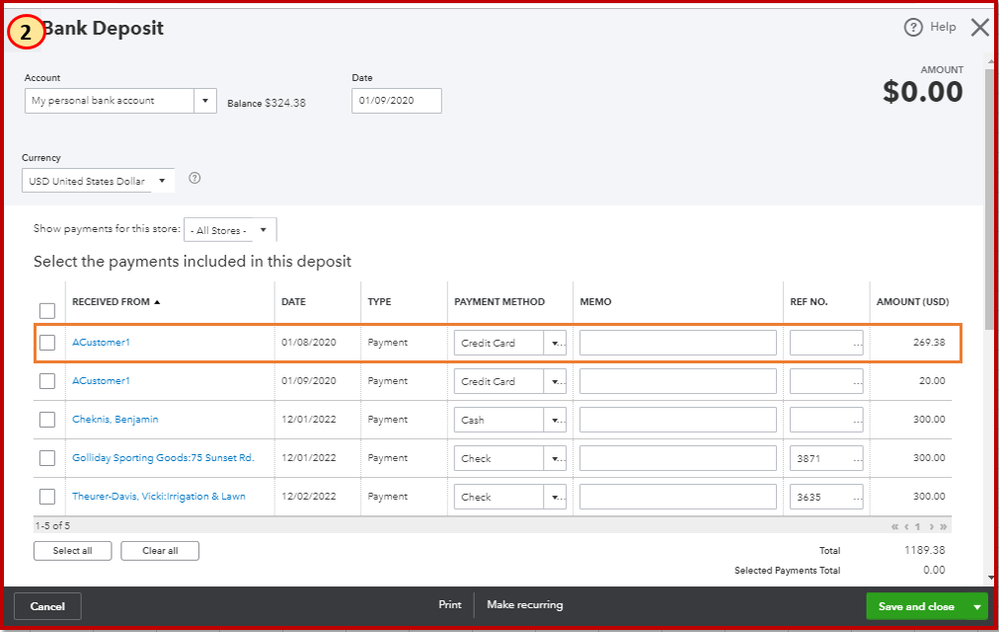Click the Ref No. field for 20.00 row
Viewport: 999px width, 632px height.
click(826, 381)
